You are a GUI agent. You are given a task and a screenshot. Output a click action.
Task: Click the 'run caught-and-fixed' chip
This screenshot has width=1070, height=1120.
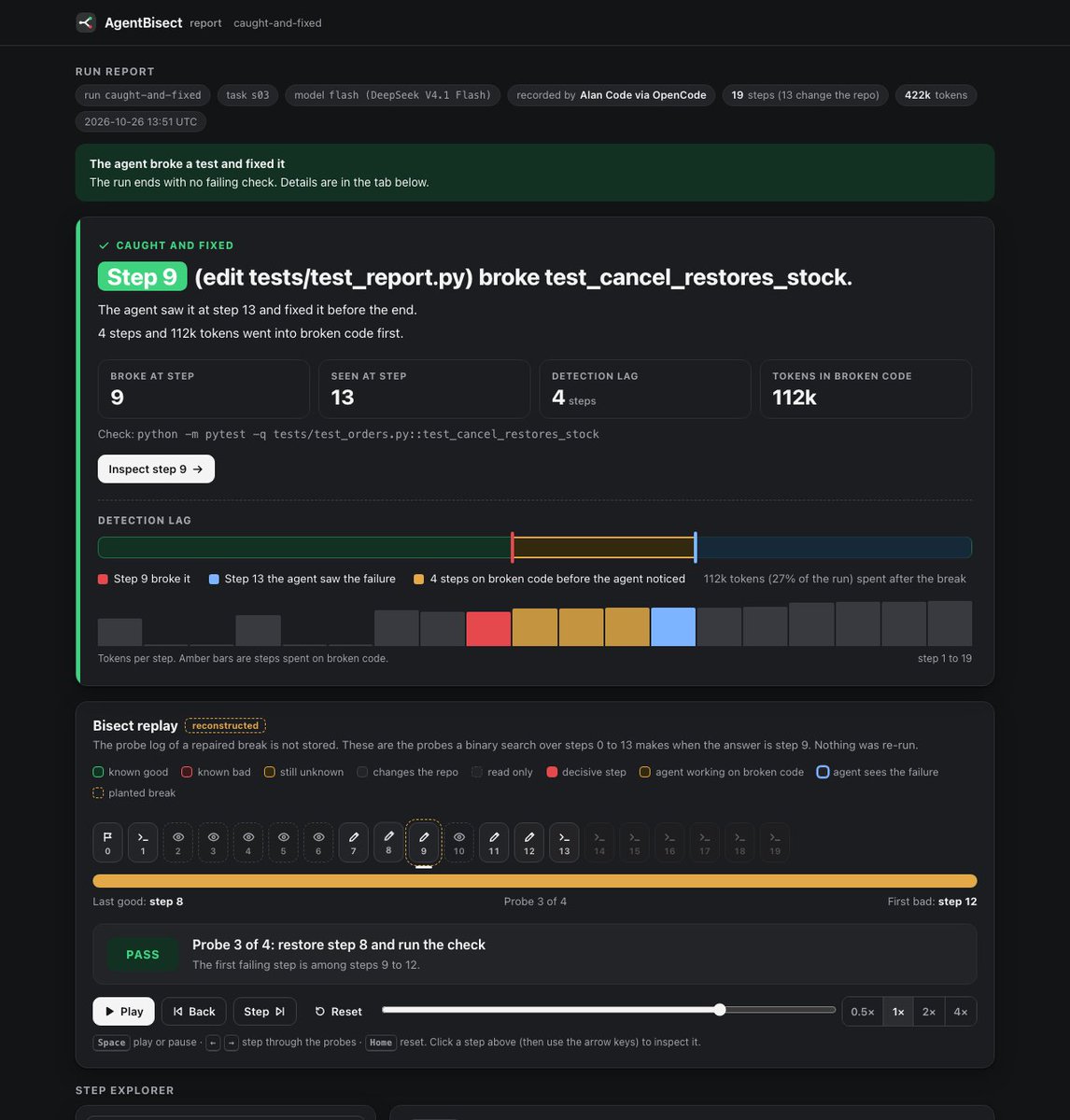[143, 95]
